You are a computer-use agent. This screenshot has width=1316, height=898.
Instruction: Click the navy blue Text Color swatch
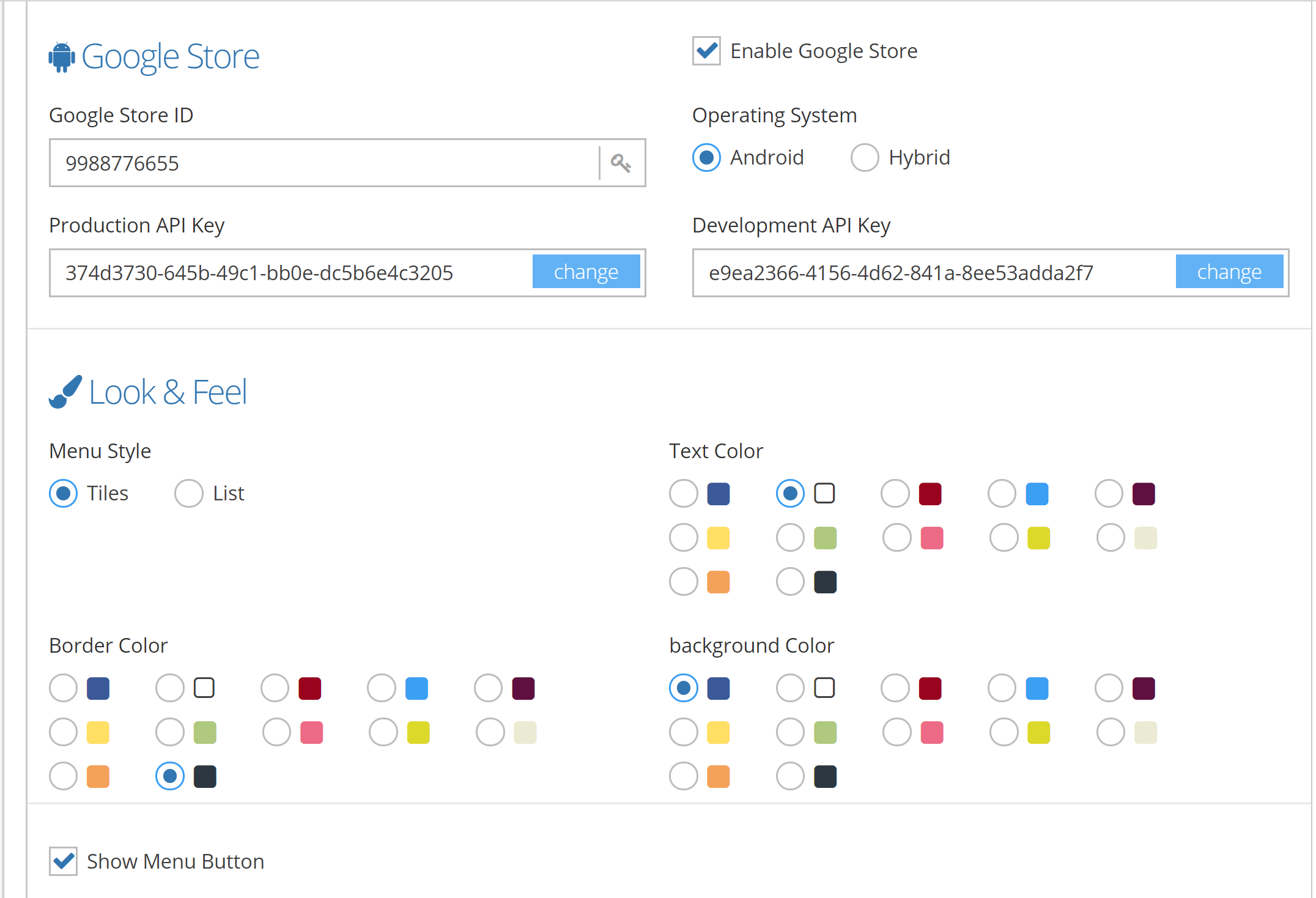pos(719,494)
